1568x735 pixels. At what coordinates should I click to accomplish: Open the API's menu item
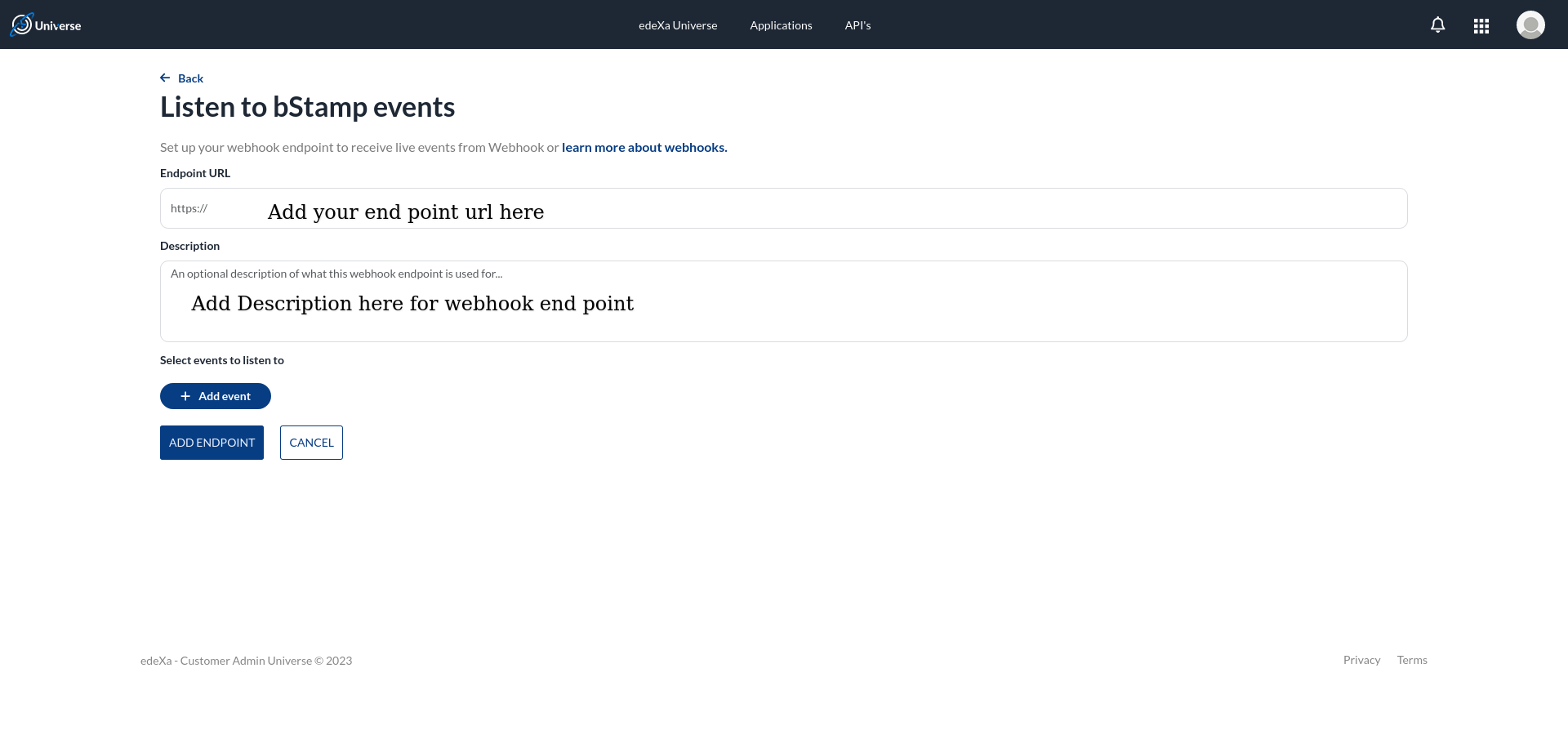click(x=857, y=25)
